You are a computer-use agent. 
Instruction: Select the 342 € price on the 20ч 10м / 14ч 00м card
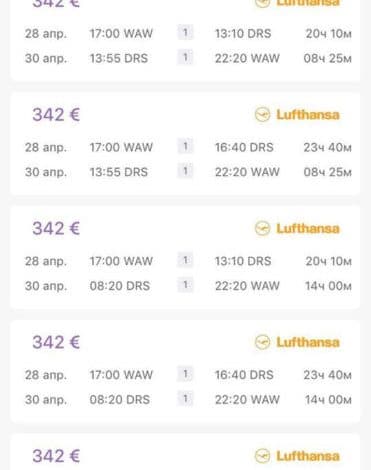56,229
